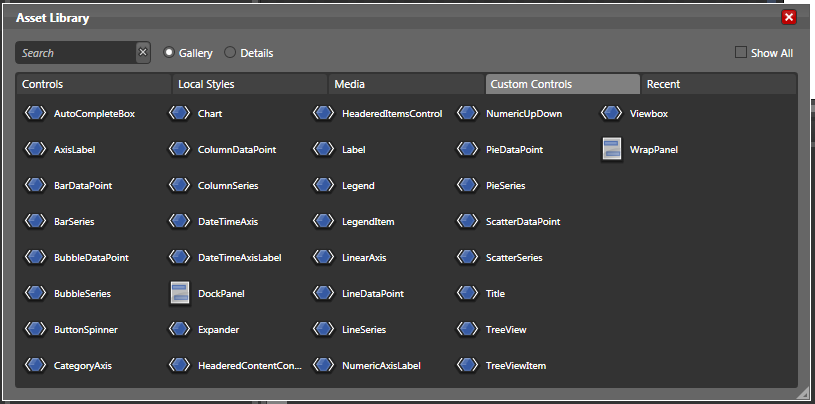Switch to the Local Styles tab

[x=249, y=84]
